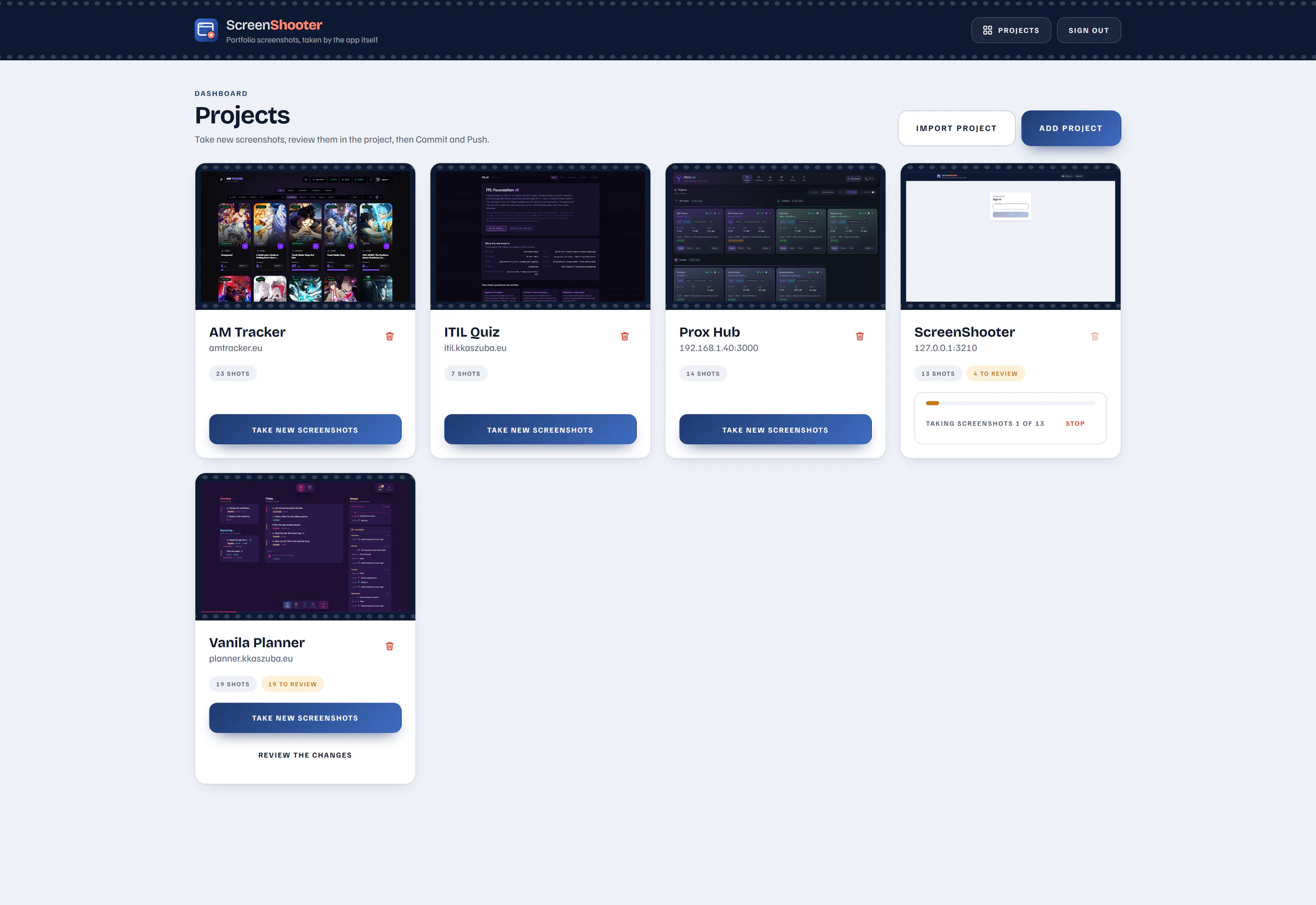The height and width of the screenshot is (905, 1316).
Task: Click the 19 TO REVIEW badge
Action: click(x=292, y=684)
